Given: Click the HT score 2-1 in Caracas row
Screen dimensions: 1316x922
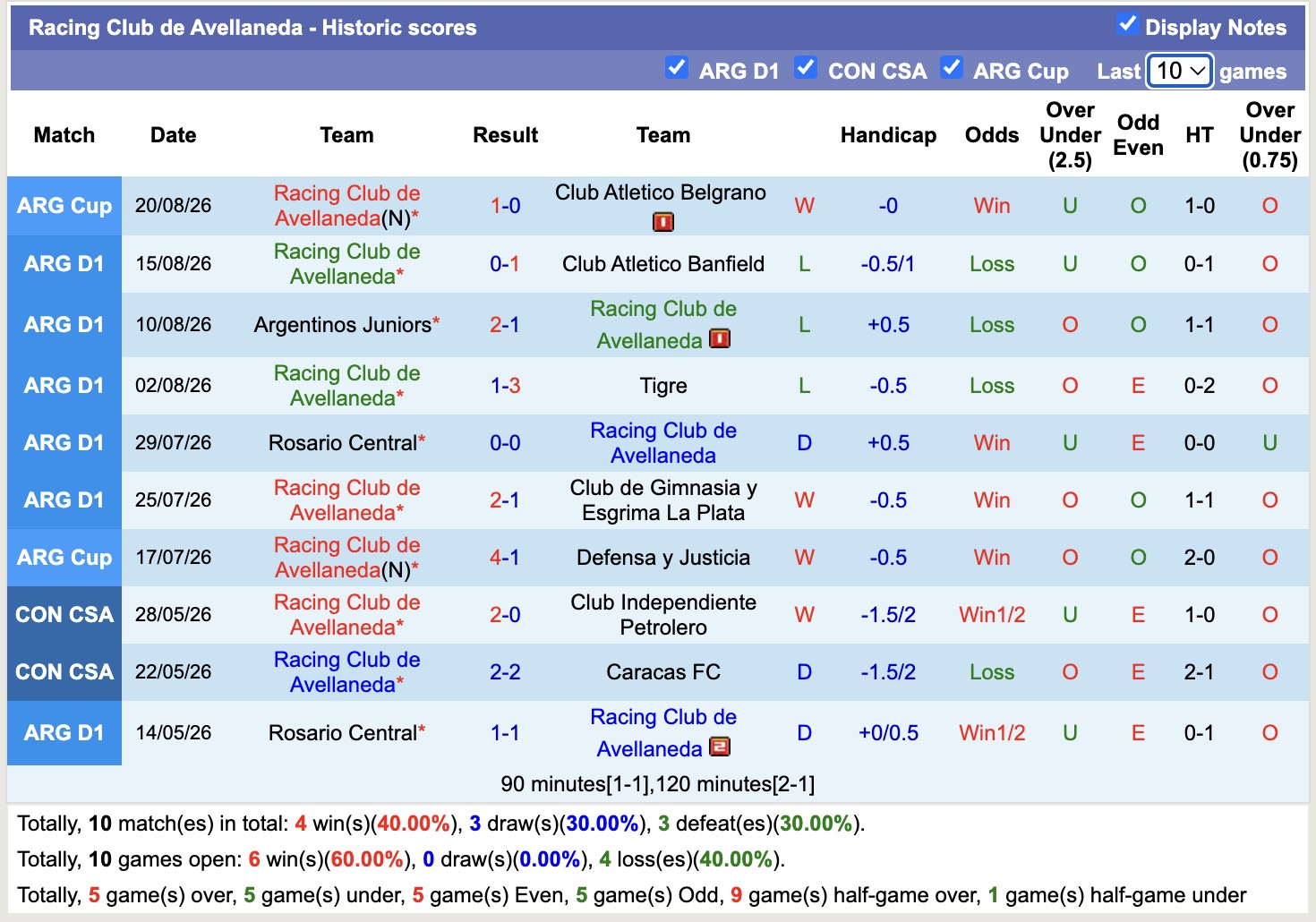Looking at the screenshot, I should click(x=1199, y=672).
